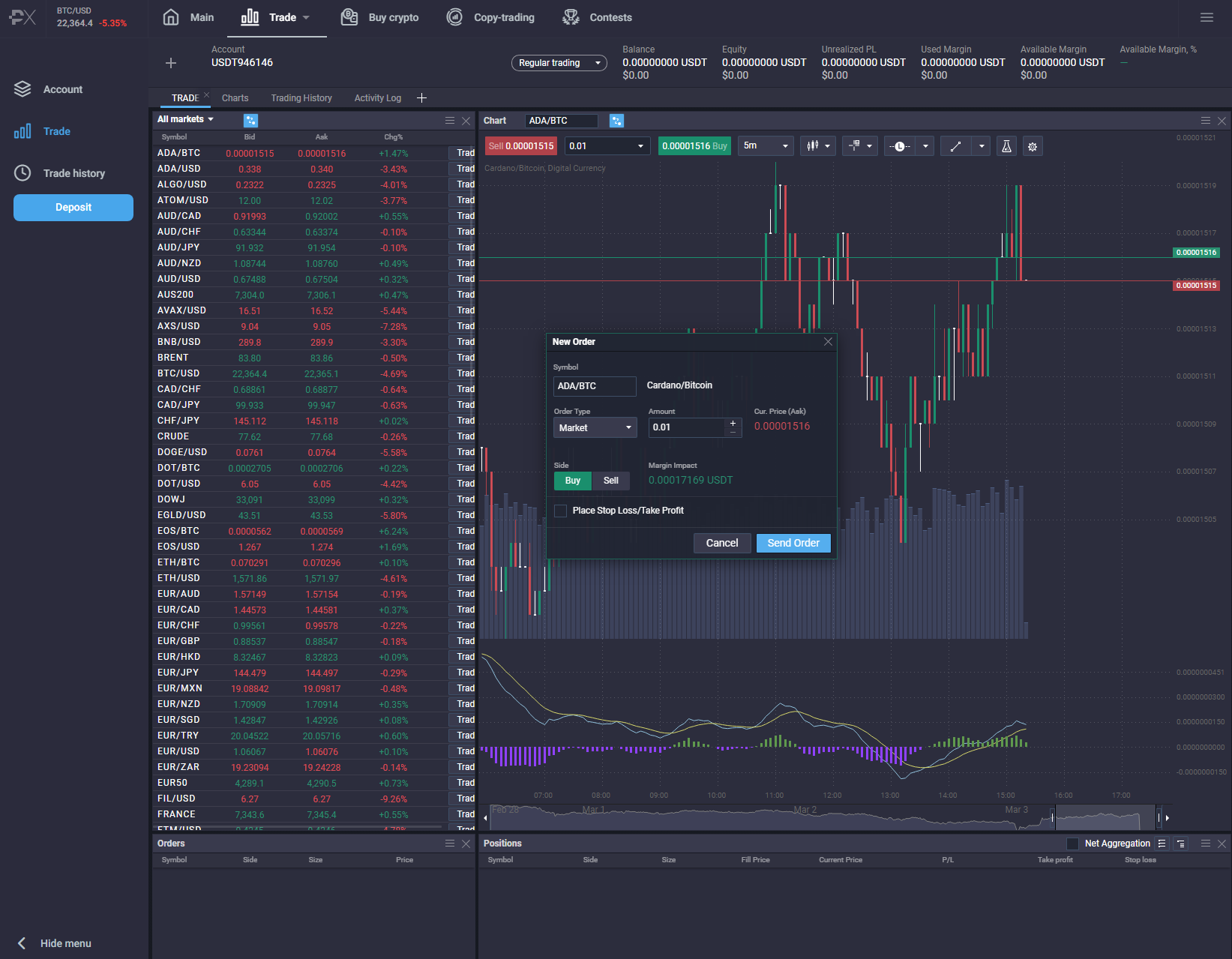
Task: Close the New Order dialog
Action: coord(828,342)
